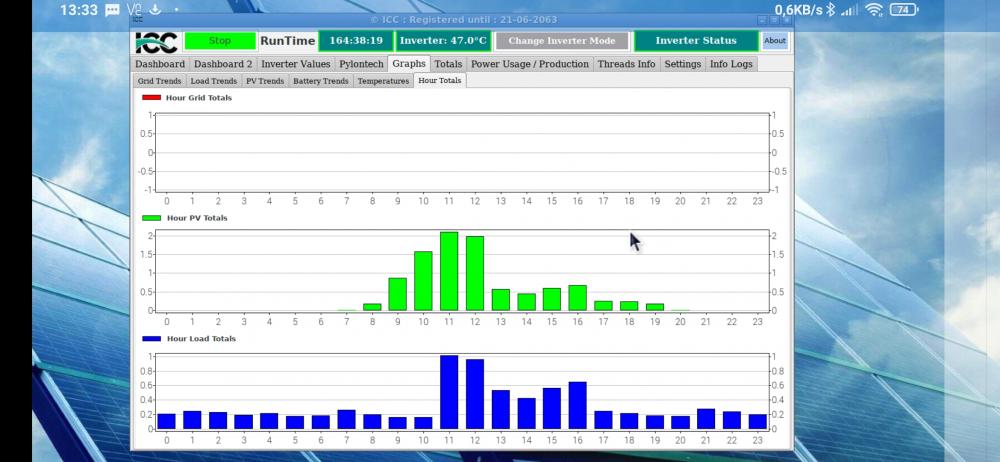Tap the Bluetooth icon in status bar
The width and height of the screenshot is (1000, 462).
tap(831, 10)
